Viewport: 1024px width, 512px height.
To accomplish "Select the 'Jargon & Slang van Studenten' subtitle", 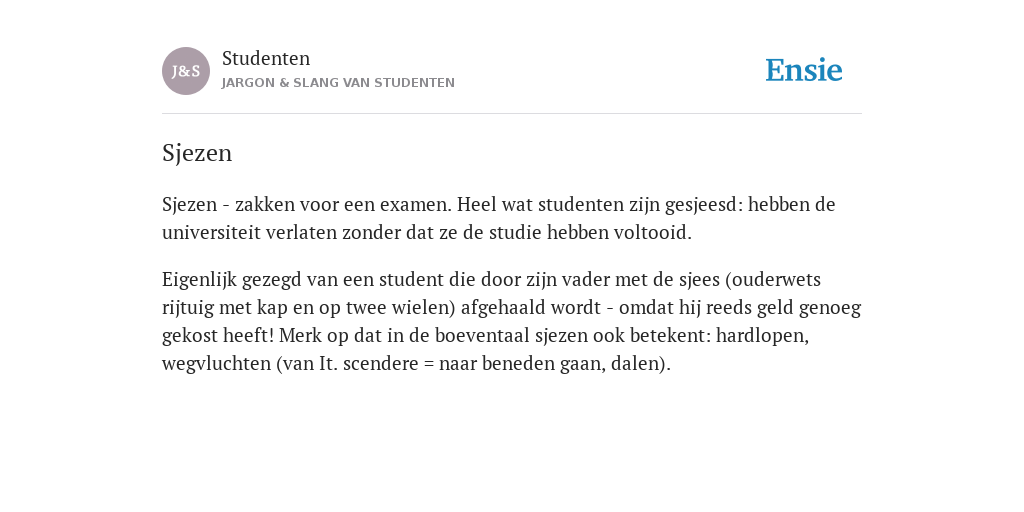I will [x=338, y=83].
